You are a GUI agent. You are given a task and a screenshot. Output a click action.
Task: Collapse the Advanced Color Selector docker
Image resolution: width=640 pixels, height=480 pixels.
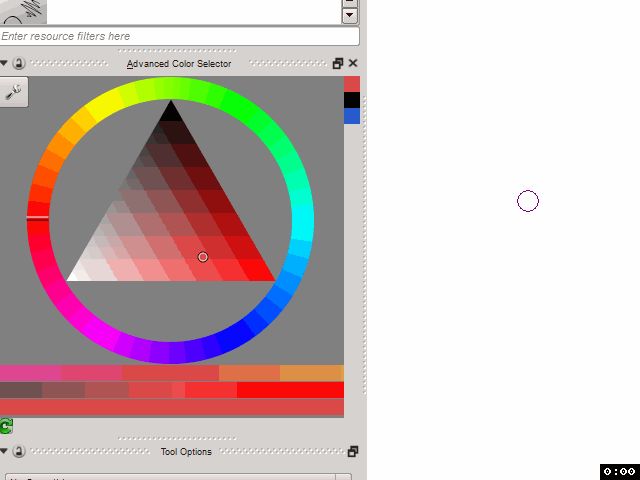(4, 63)
